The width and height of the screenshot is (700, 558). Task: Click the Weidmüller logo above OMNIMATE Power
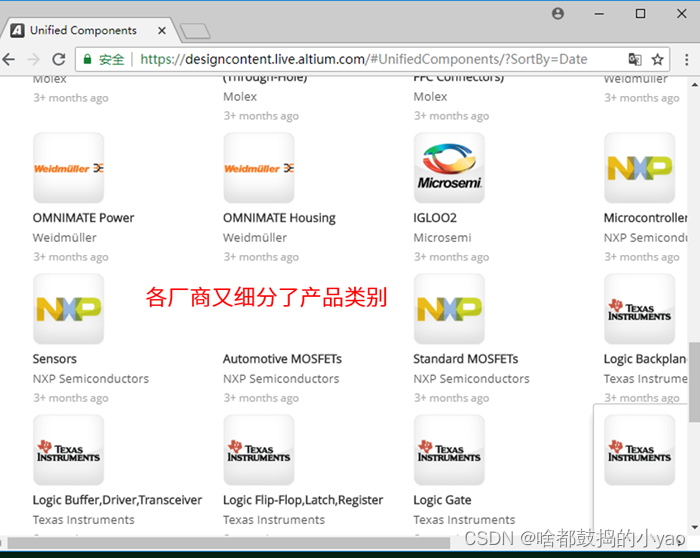[x=68, y=168]
